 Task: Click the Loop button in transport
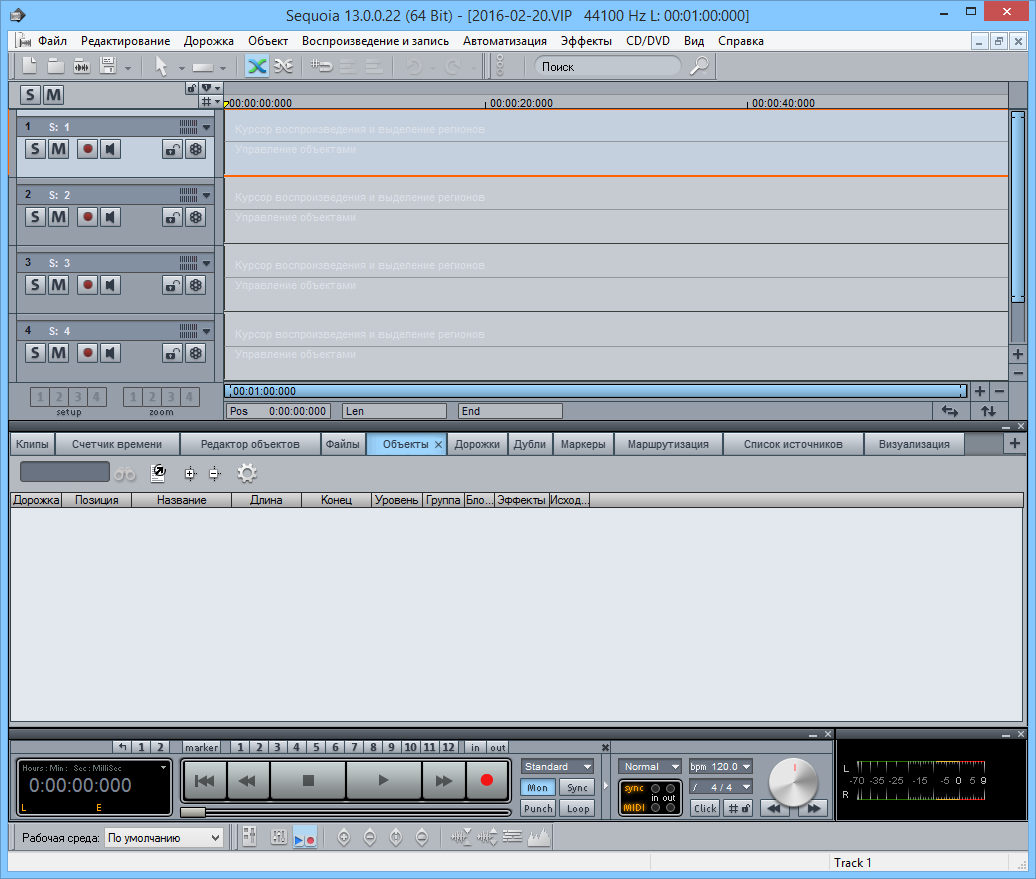(577, 808)
